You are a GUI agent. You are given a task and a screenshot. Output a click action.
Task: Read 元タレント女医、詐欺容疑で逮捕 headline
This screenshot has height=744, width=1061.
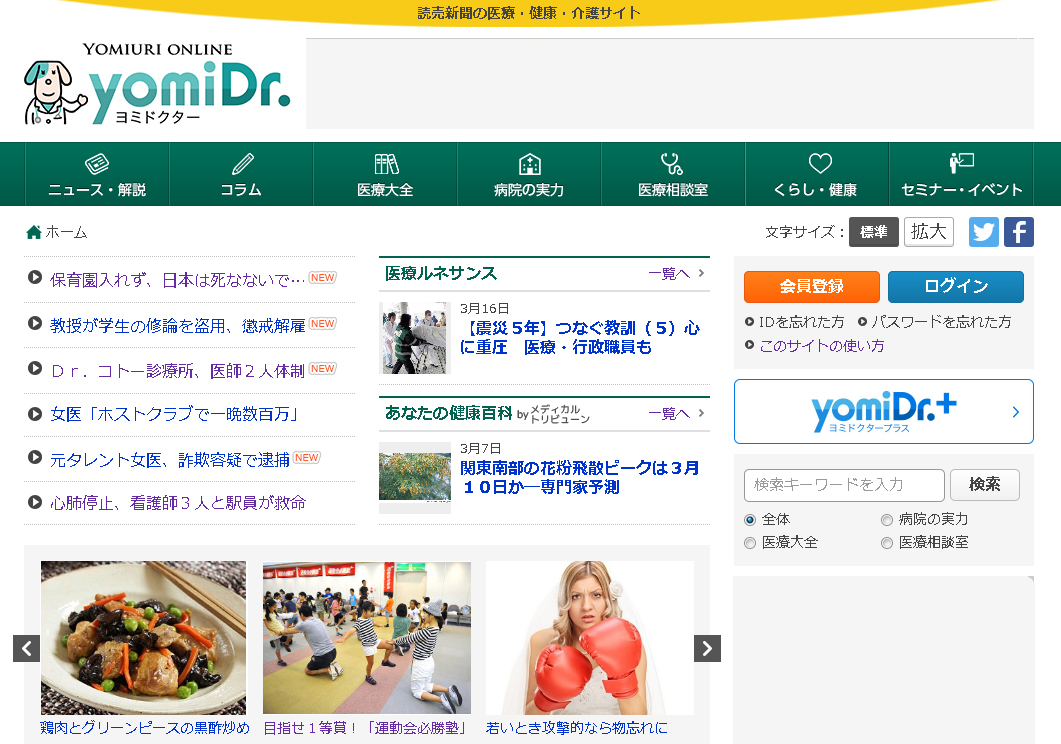pyautogui.click(x=169, y=460)
